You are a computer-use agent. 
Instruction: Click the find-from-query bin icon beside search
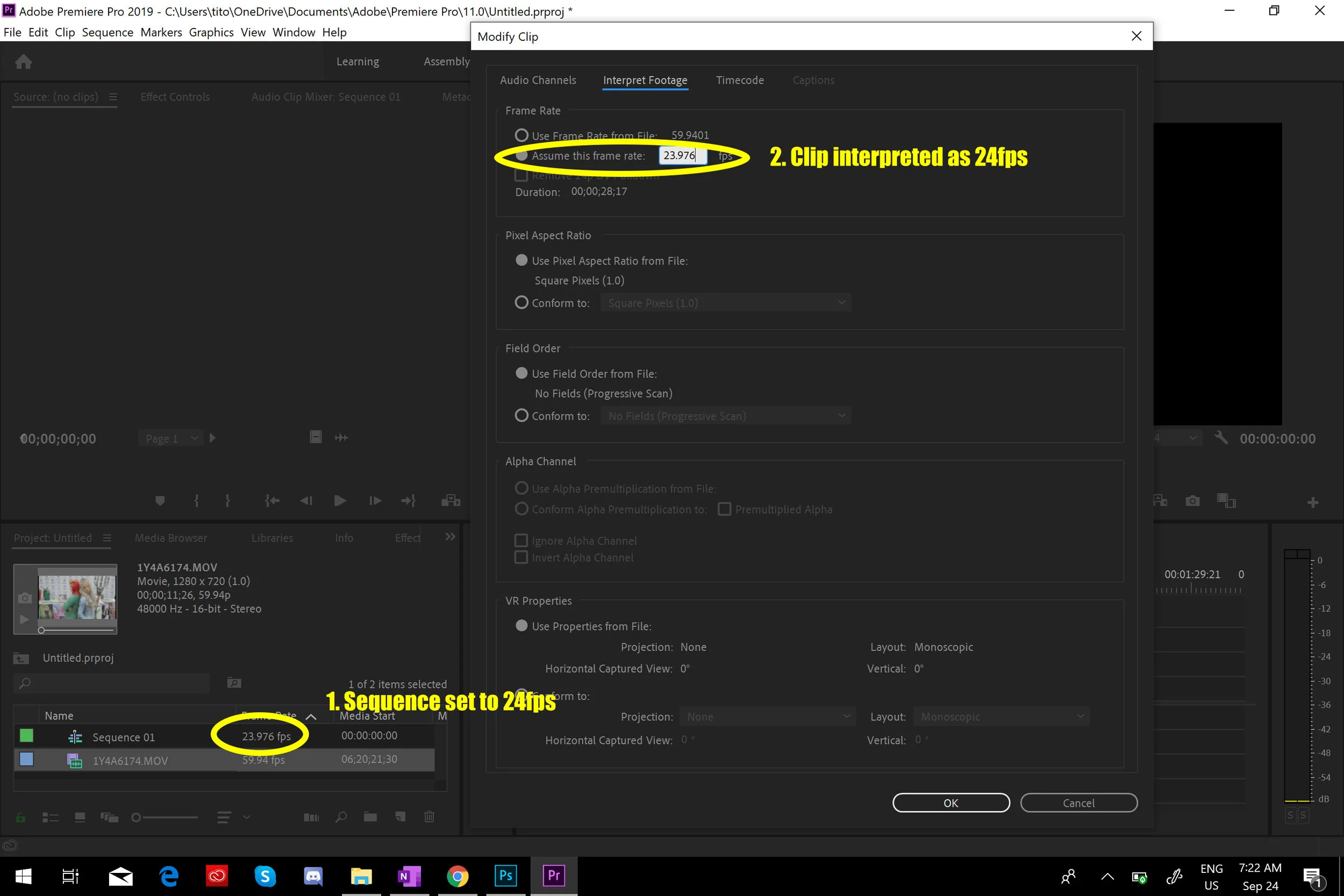234,683
